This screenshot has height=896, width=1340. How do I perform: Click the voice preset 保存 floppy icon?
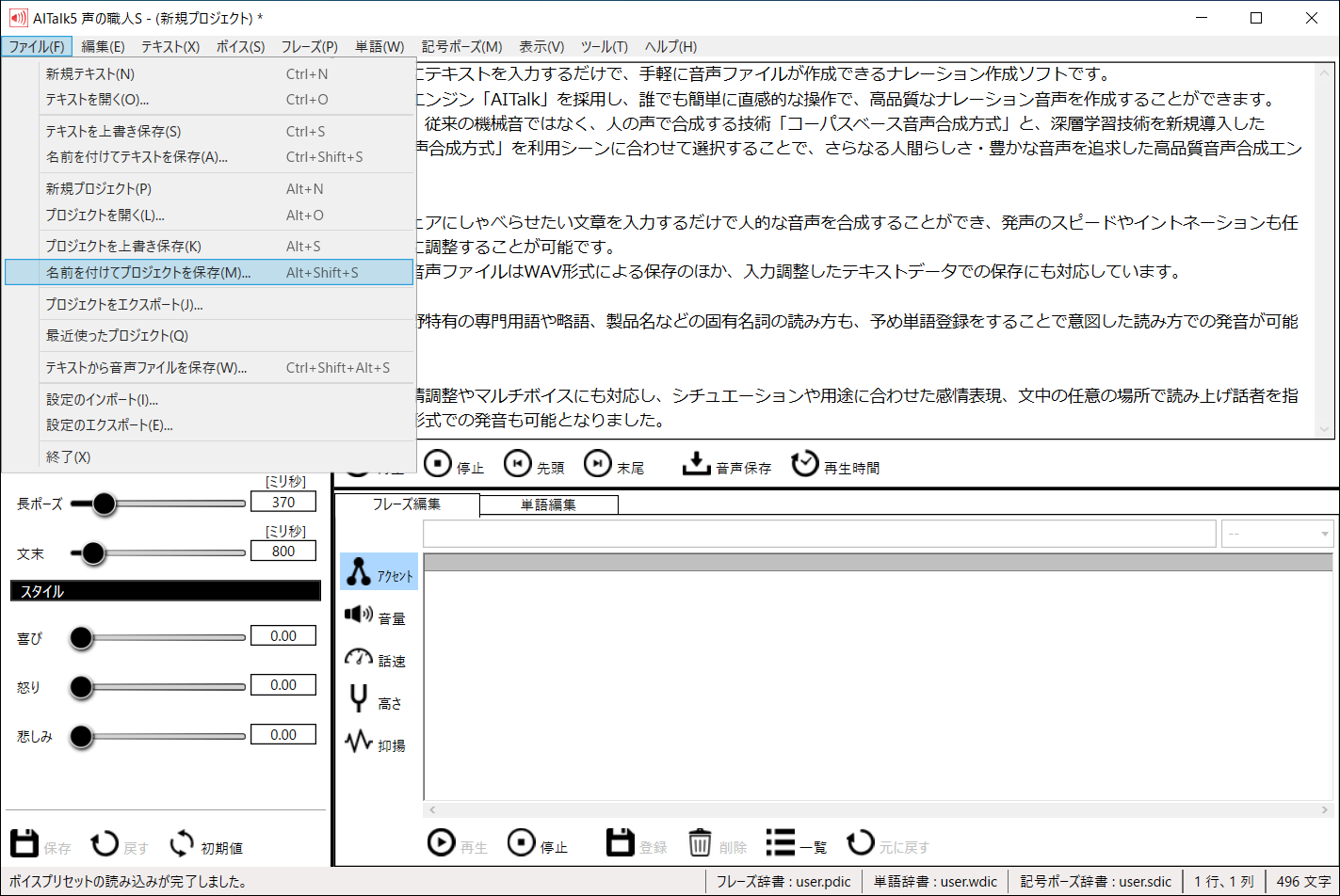coord(24,843)
